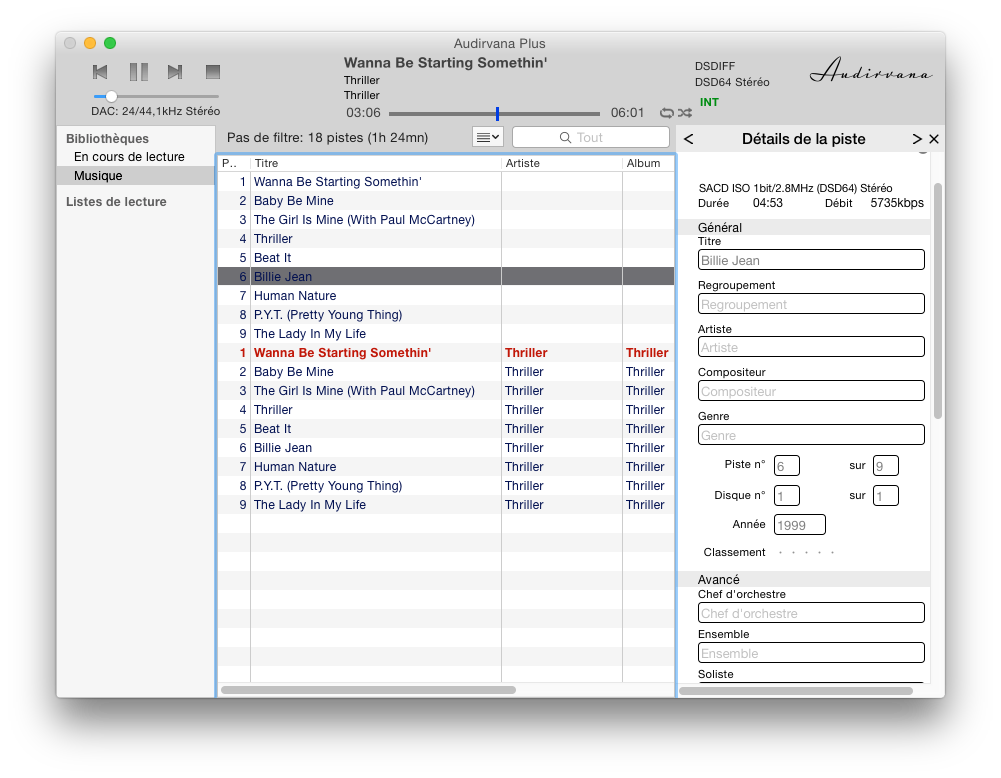
Task: Click the Titre field with Billie Jean
Action: [x=811, y=260]
